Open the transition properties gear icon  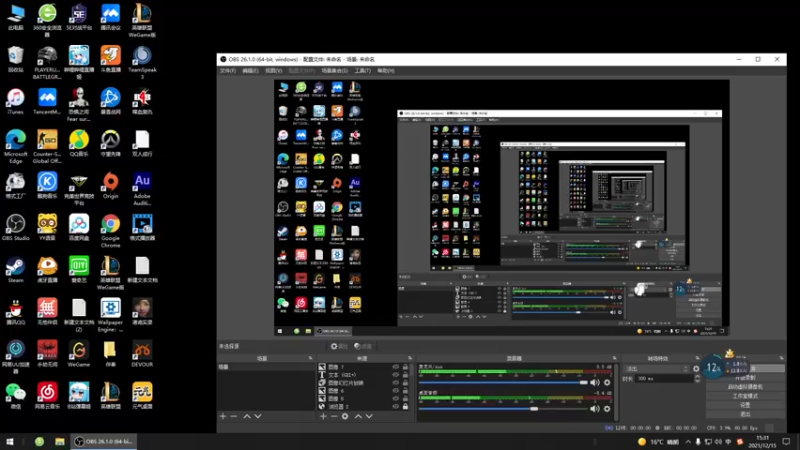(x=696, y=368)
